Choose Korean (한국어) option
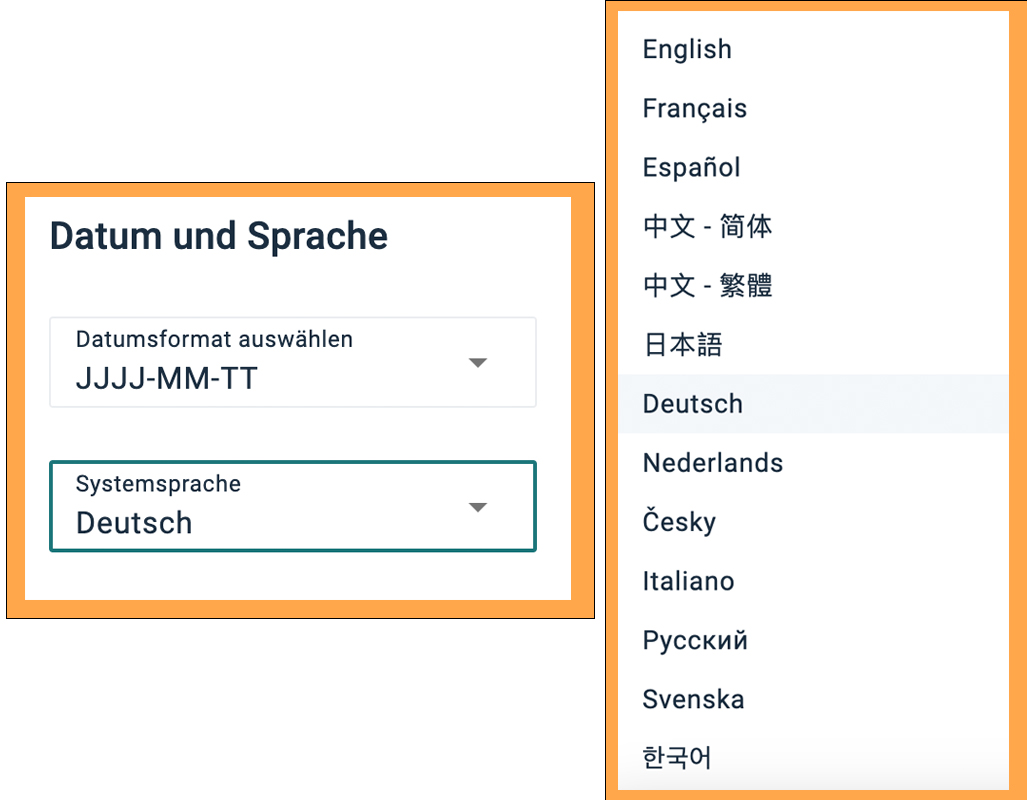 (677, 758)
